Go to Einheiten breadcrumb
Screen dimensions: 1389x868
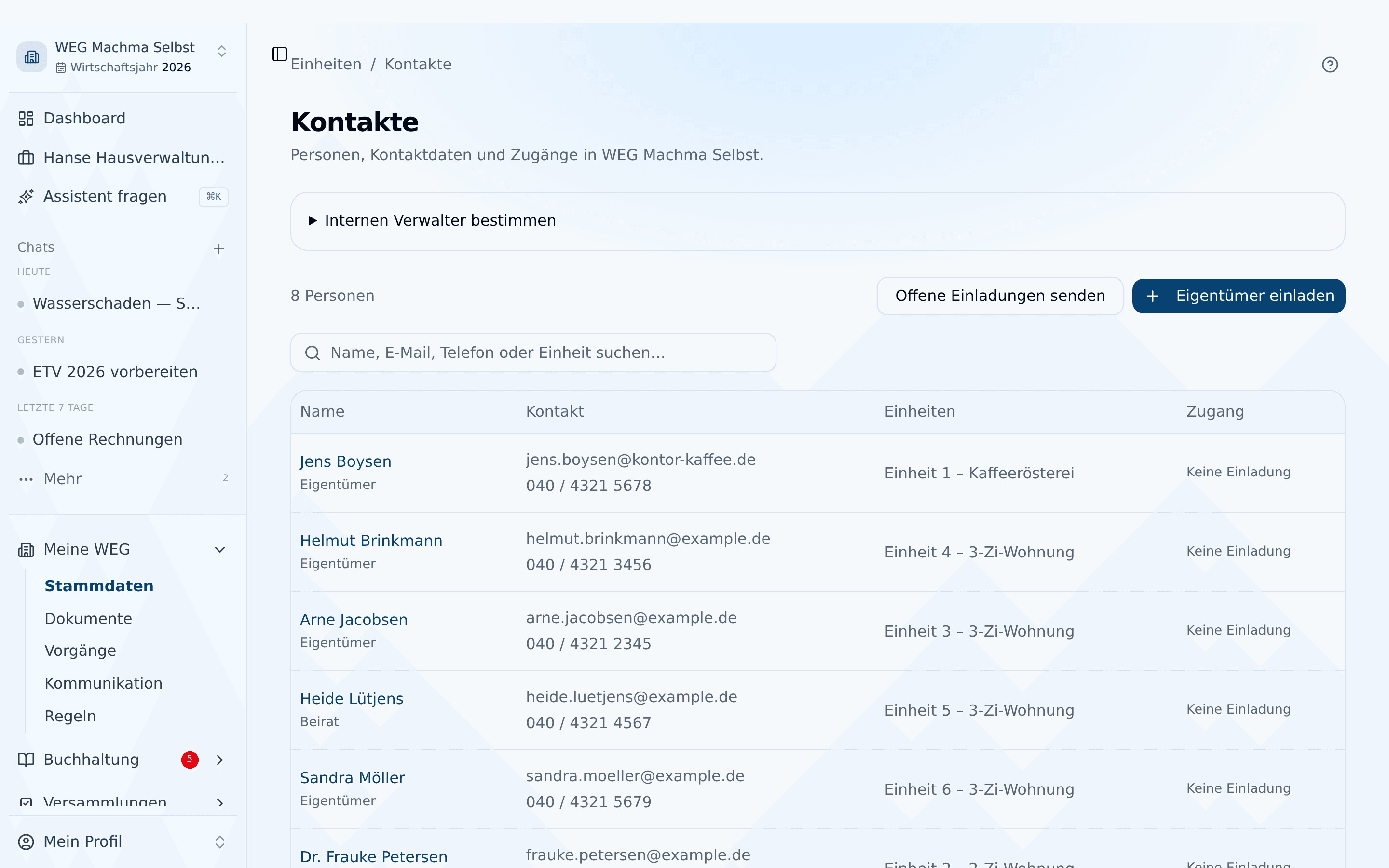tap(326, 64)
